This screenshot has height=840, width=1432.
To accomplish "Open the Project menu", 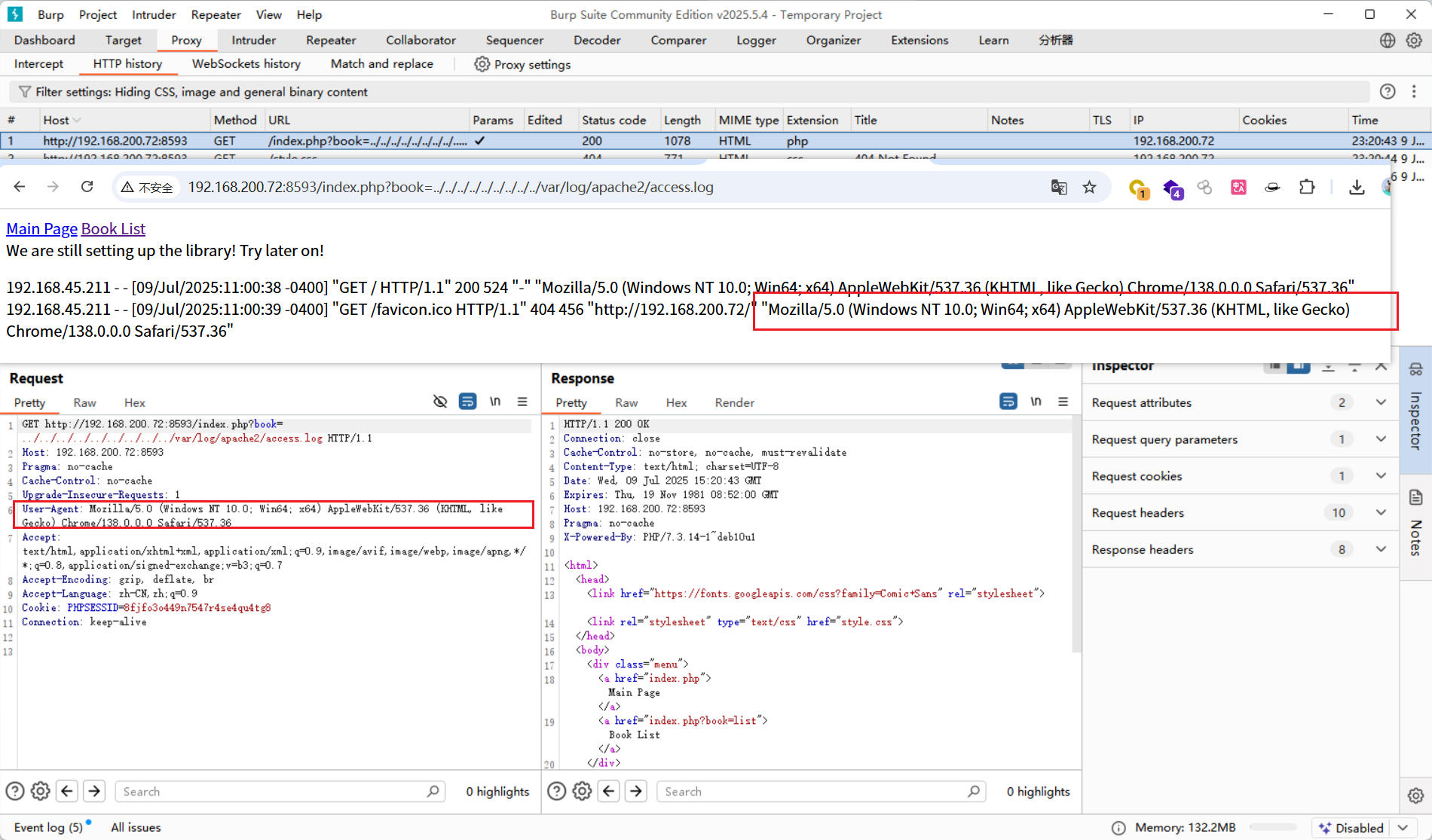I will pos(97,15).
